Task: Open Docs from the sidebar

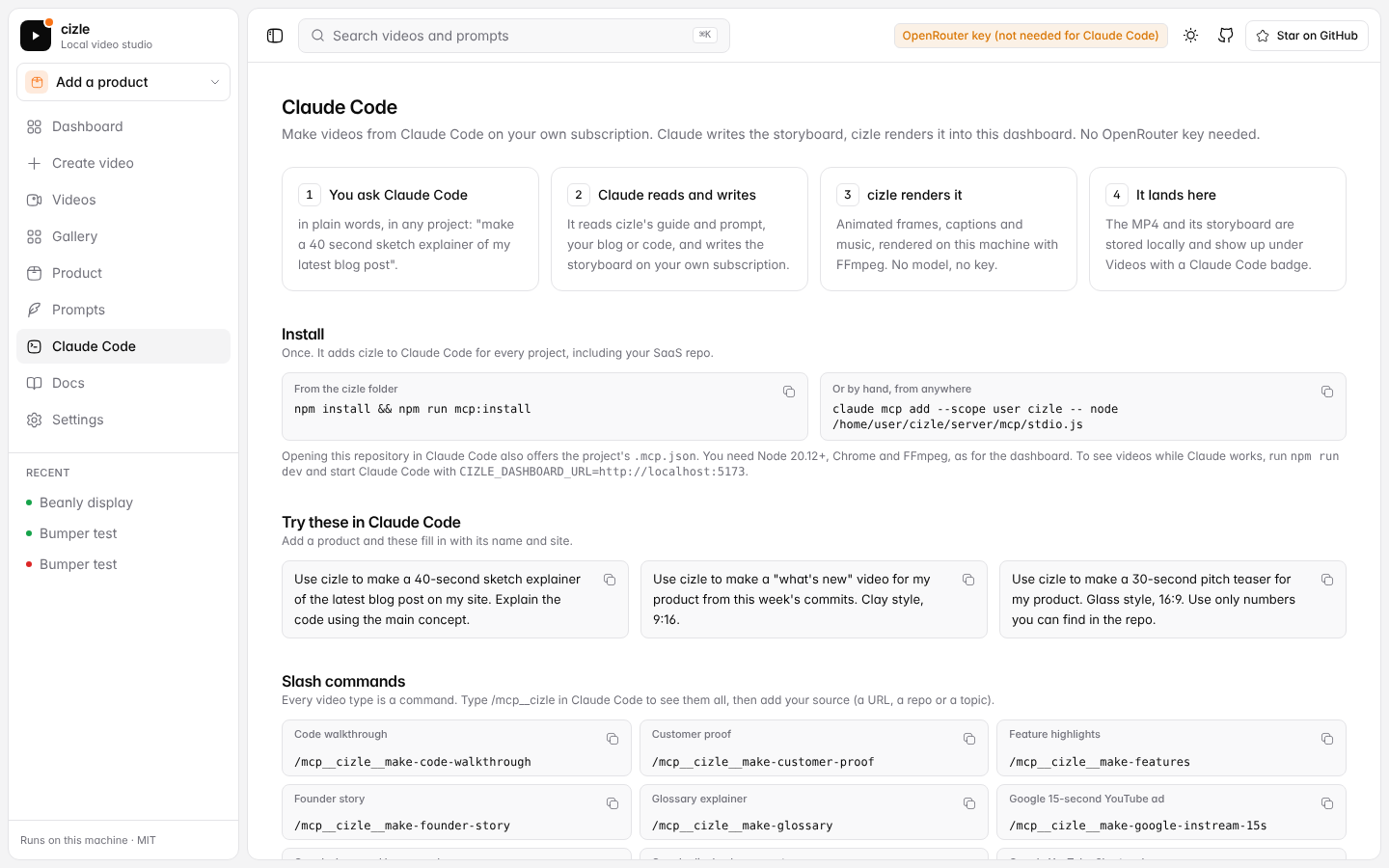Action: pos(123,383)
